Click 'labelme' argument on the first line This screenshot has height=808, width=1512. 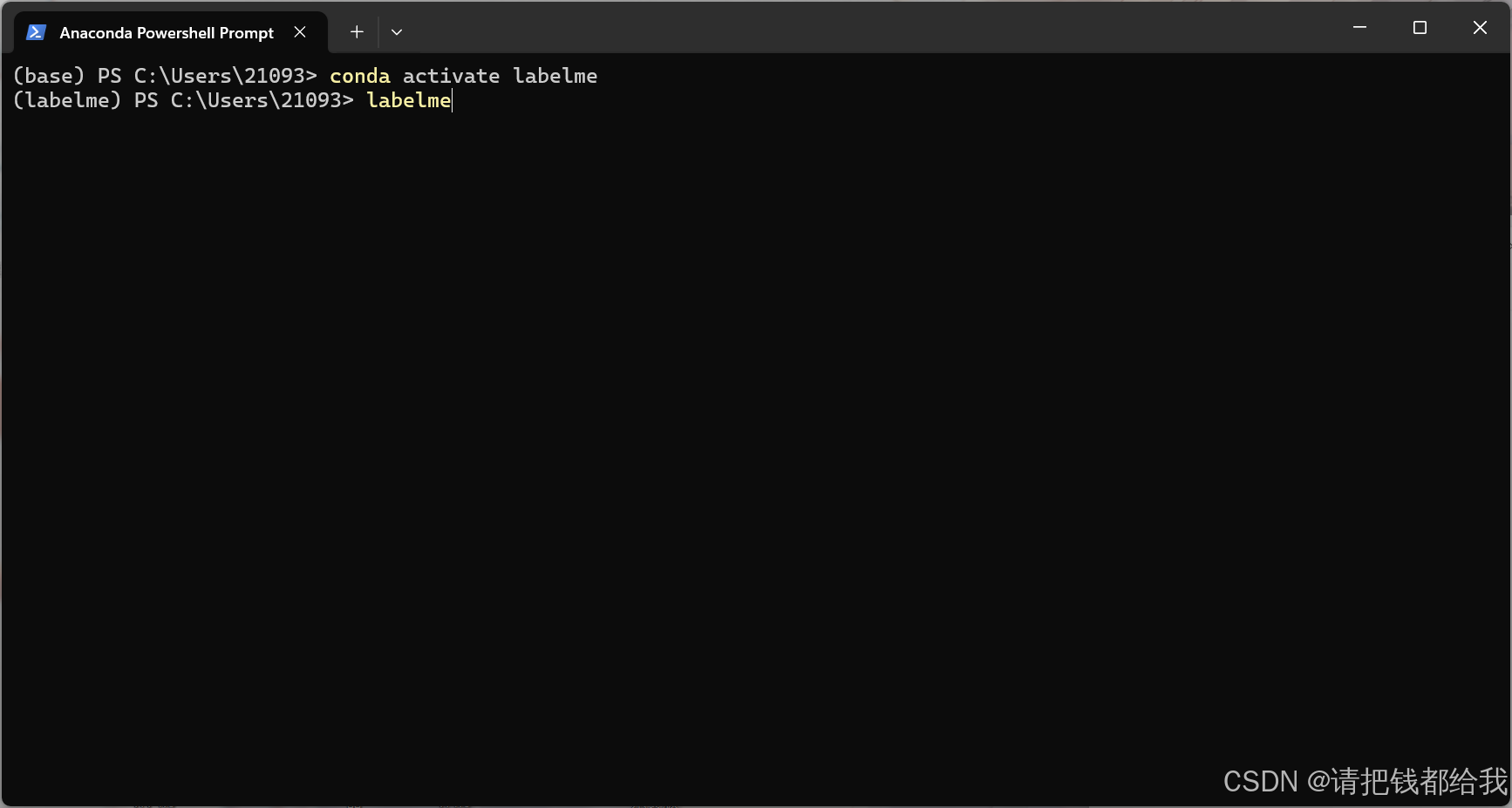tap(555, 76)
